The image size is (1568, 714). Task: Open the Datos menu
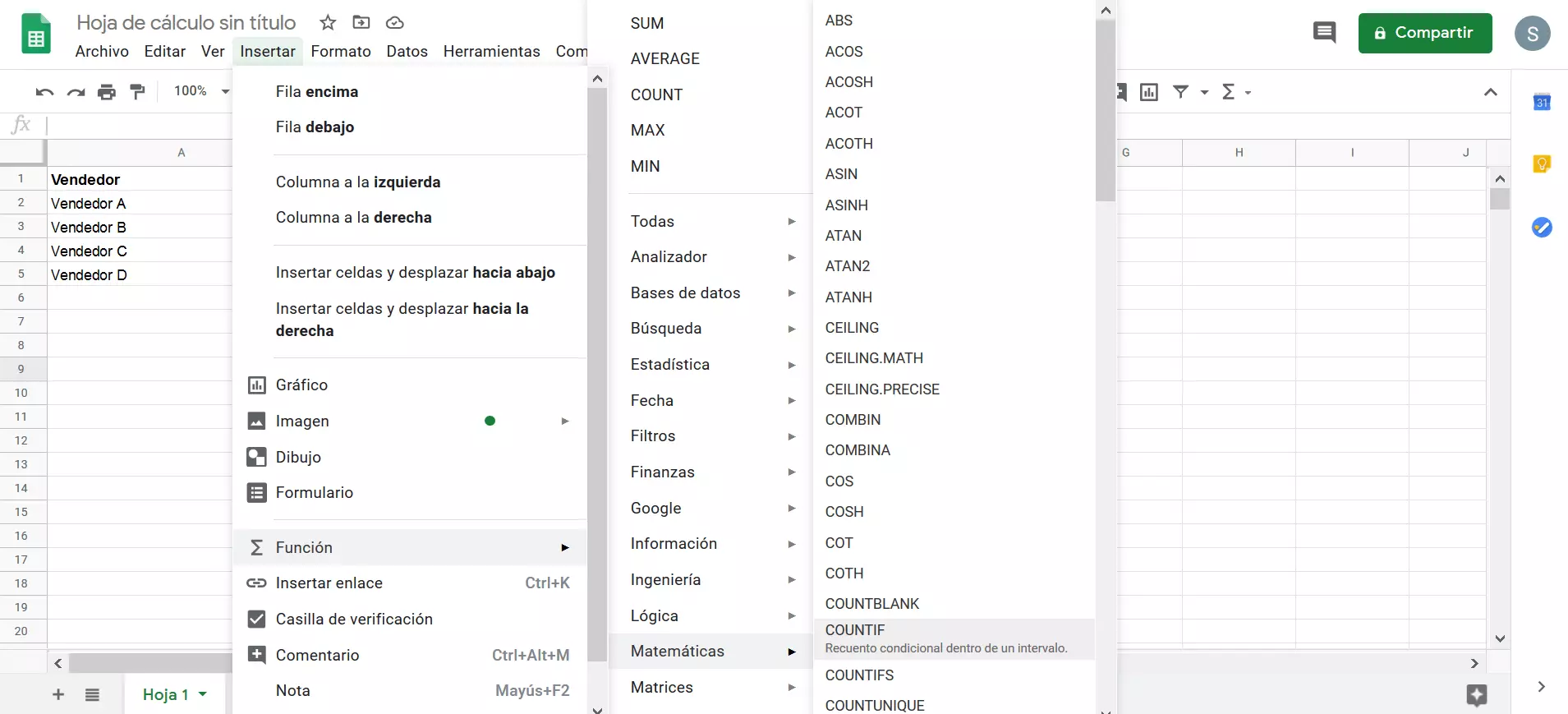[x=407, y=51]
